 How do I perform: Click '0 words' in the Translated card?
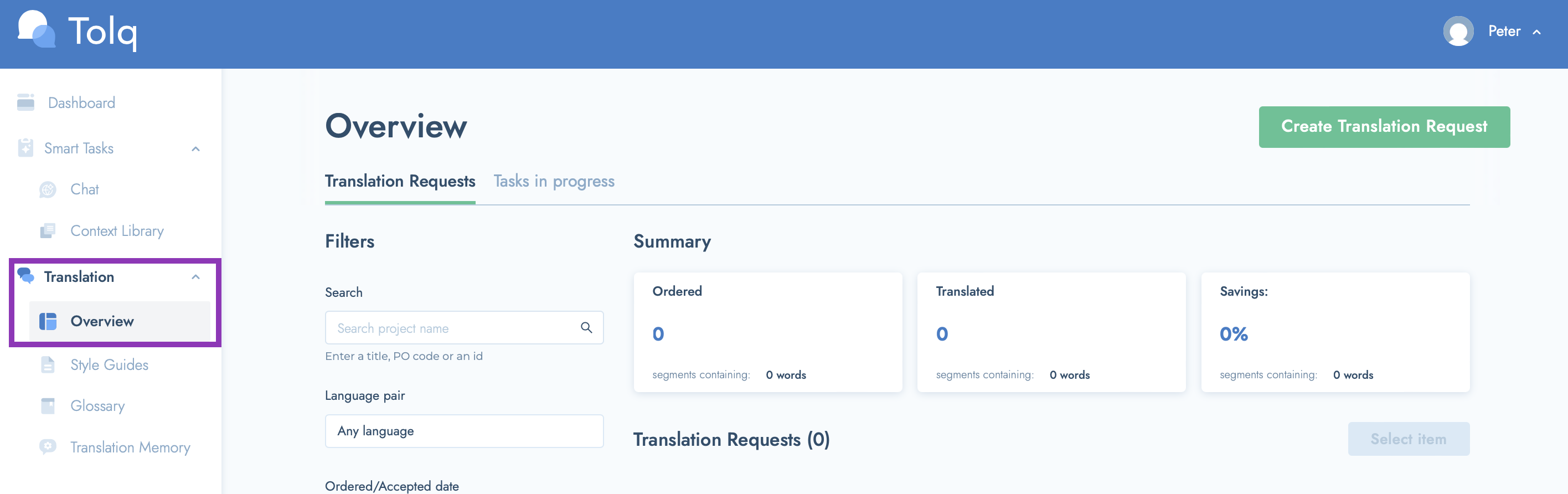coord(1070,374)
